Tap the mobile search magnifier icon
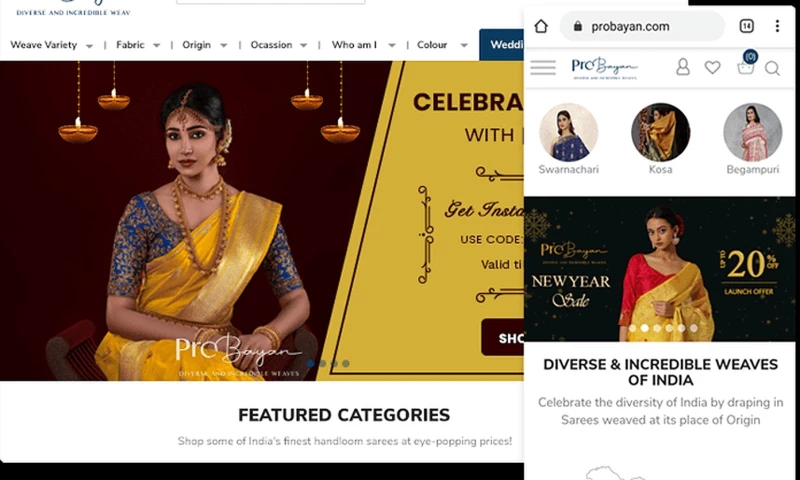The width and height of the screenshot is (800, 480). 772,68
